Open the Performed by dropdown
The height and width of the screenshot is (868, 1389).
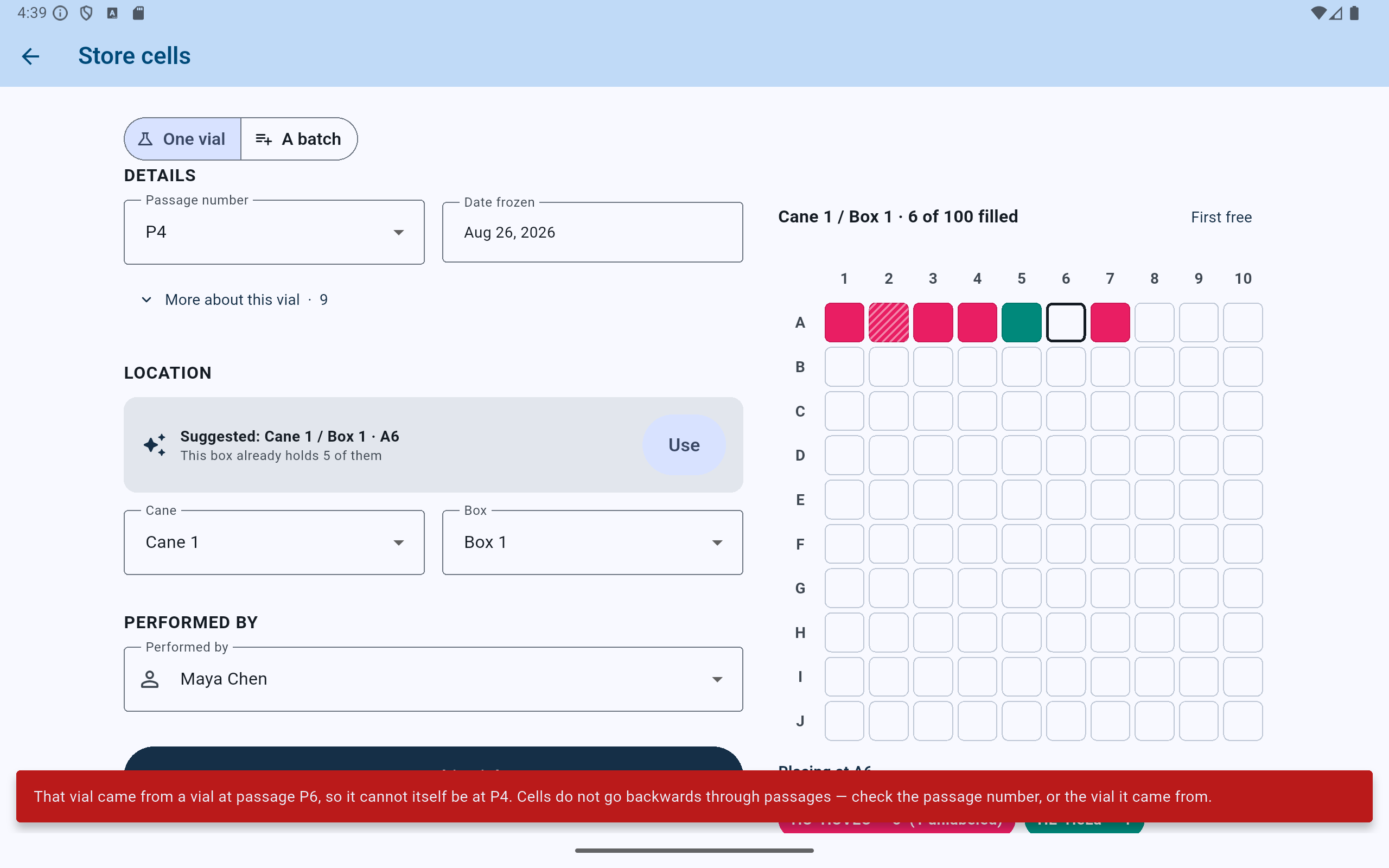434,679
